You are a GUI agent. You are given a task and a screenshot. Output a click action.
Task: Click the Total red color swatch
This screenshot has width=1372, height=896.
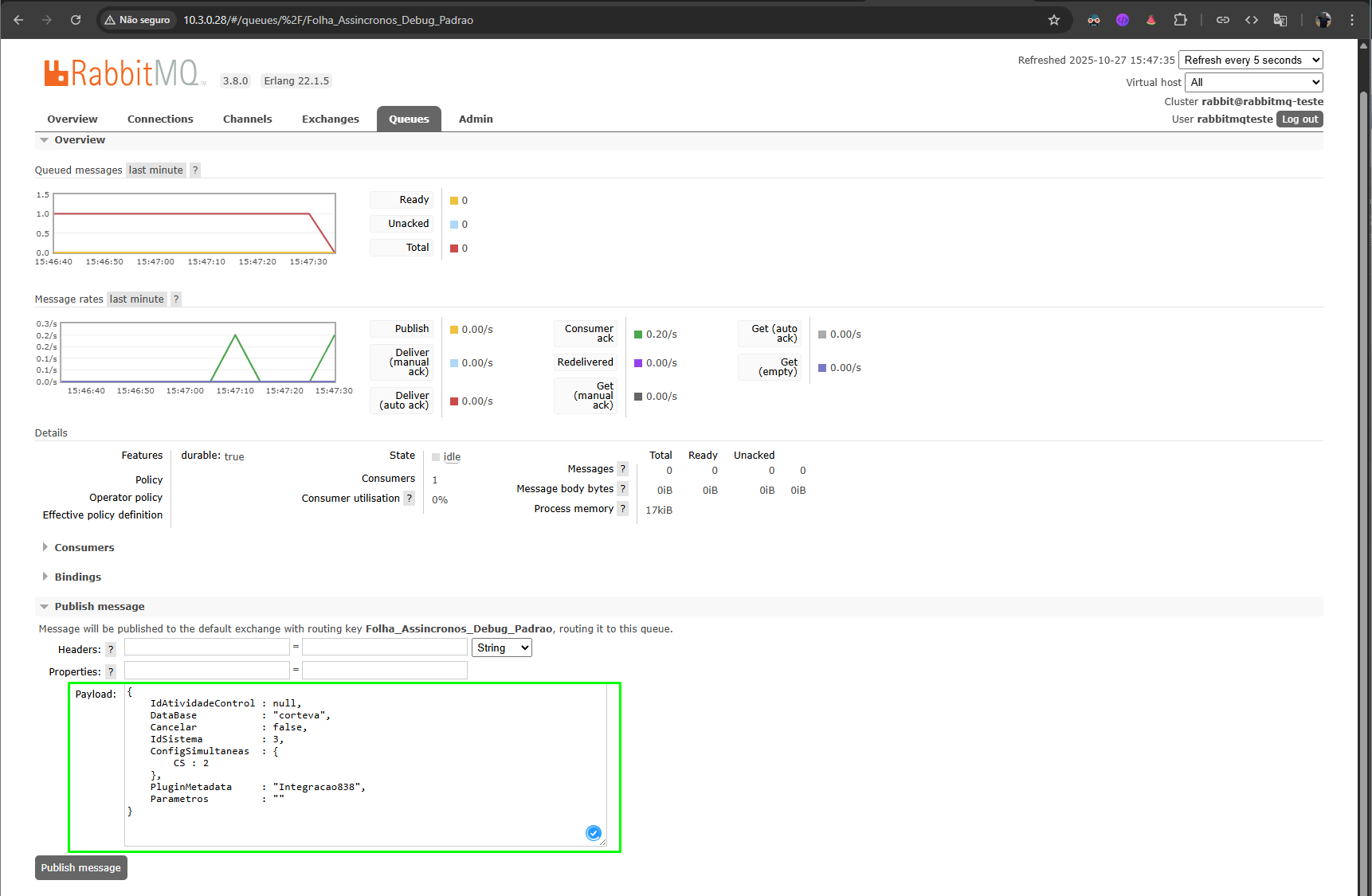pyautogui.click(x=454, y=248)
